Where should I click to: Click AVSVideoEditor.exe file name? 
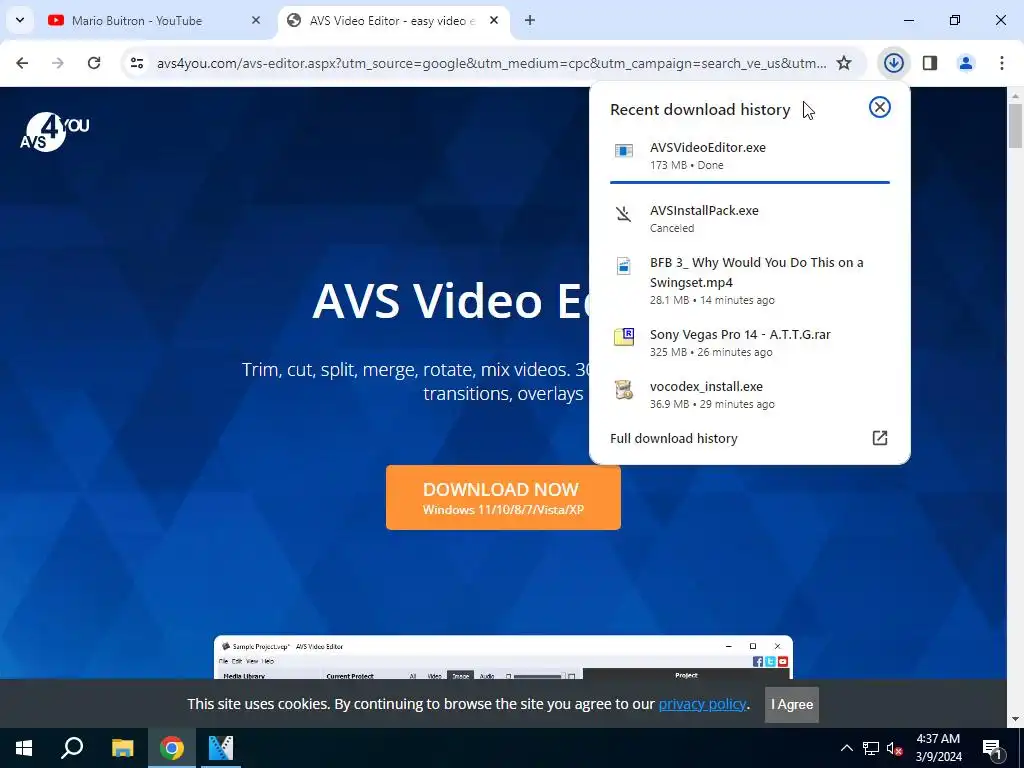[x=708, y=148]
